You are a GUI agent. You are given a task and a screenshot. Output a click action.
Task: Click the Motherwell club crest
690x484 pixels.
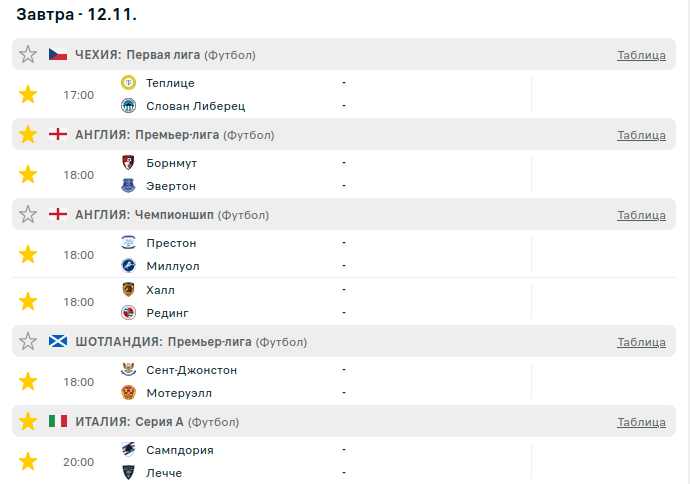[128, 393]
